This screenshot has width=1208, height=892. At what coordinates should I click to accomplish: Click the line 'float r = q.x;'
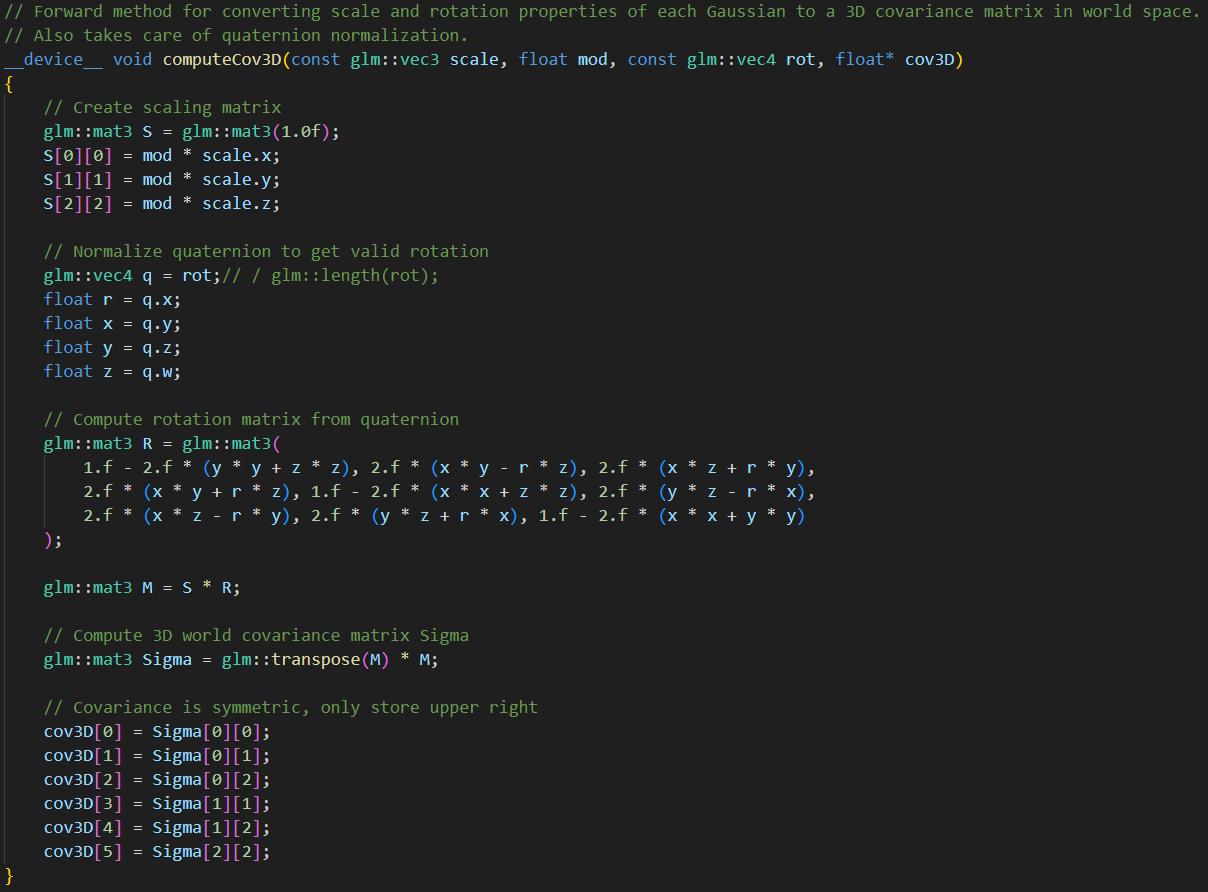113,299
